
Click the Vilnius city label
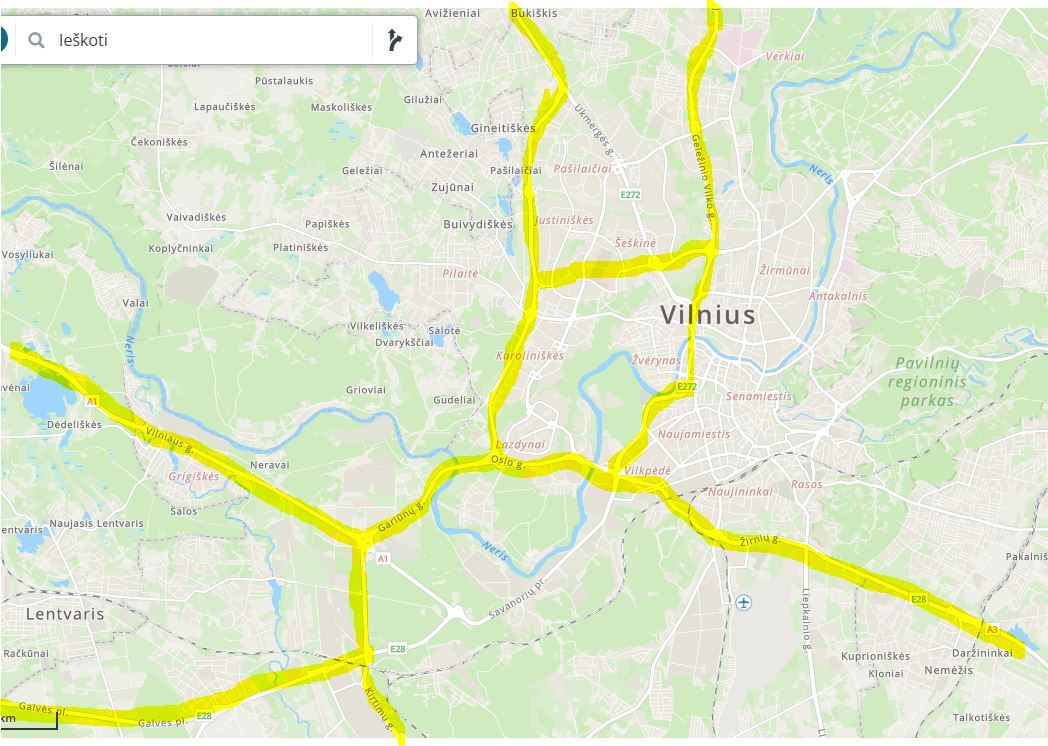(708, 315)
